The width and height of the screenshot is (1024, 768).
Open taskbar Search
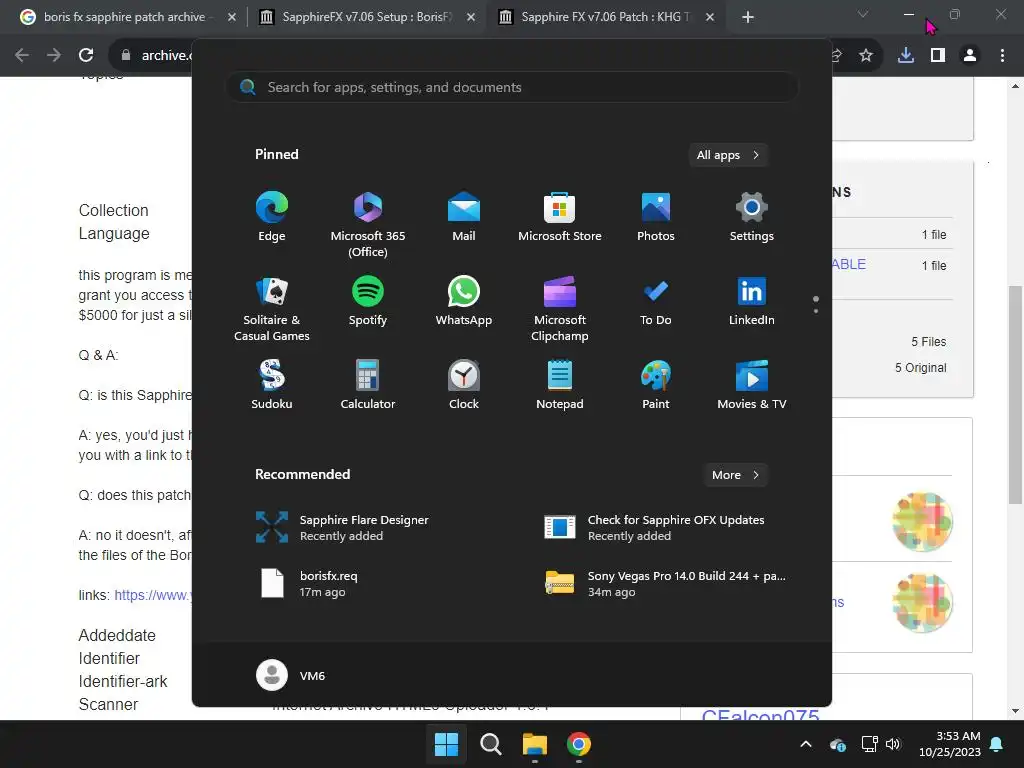pyautogui.click(x=490, y=744)
